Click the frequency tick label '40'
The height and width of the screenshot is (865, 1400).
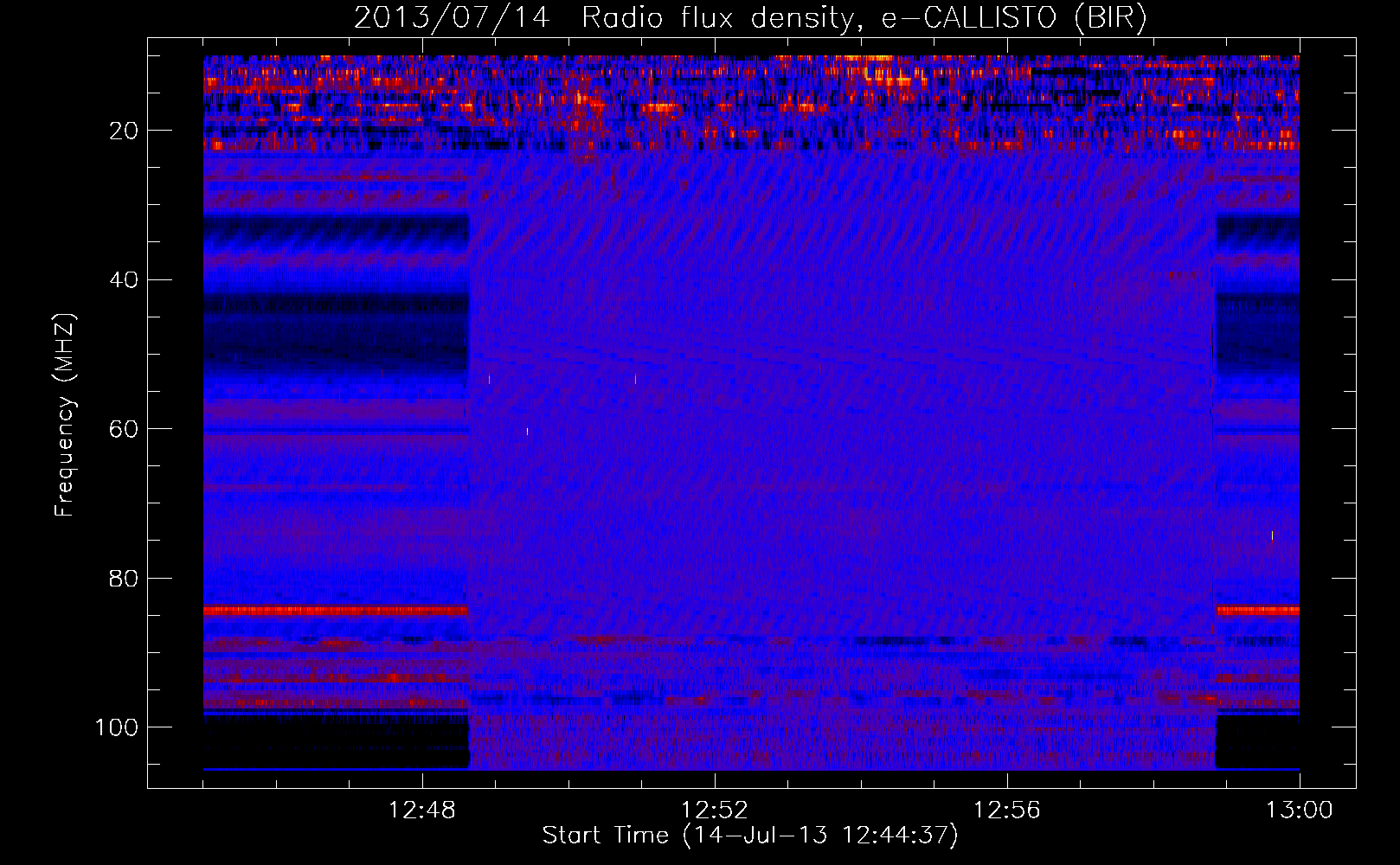(x=124, y=280)
